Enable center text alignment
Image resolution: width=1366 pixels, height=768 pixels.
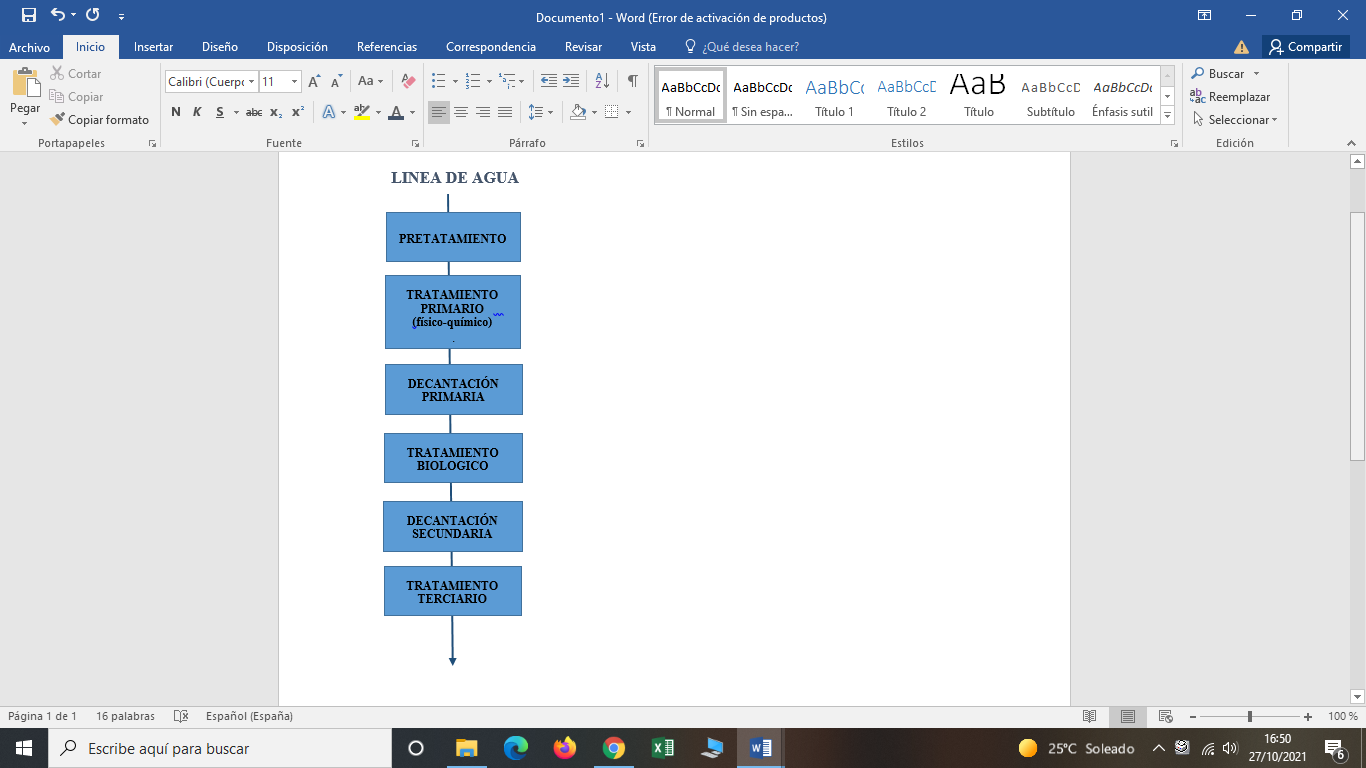(461, 112)
